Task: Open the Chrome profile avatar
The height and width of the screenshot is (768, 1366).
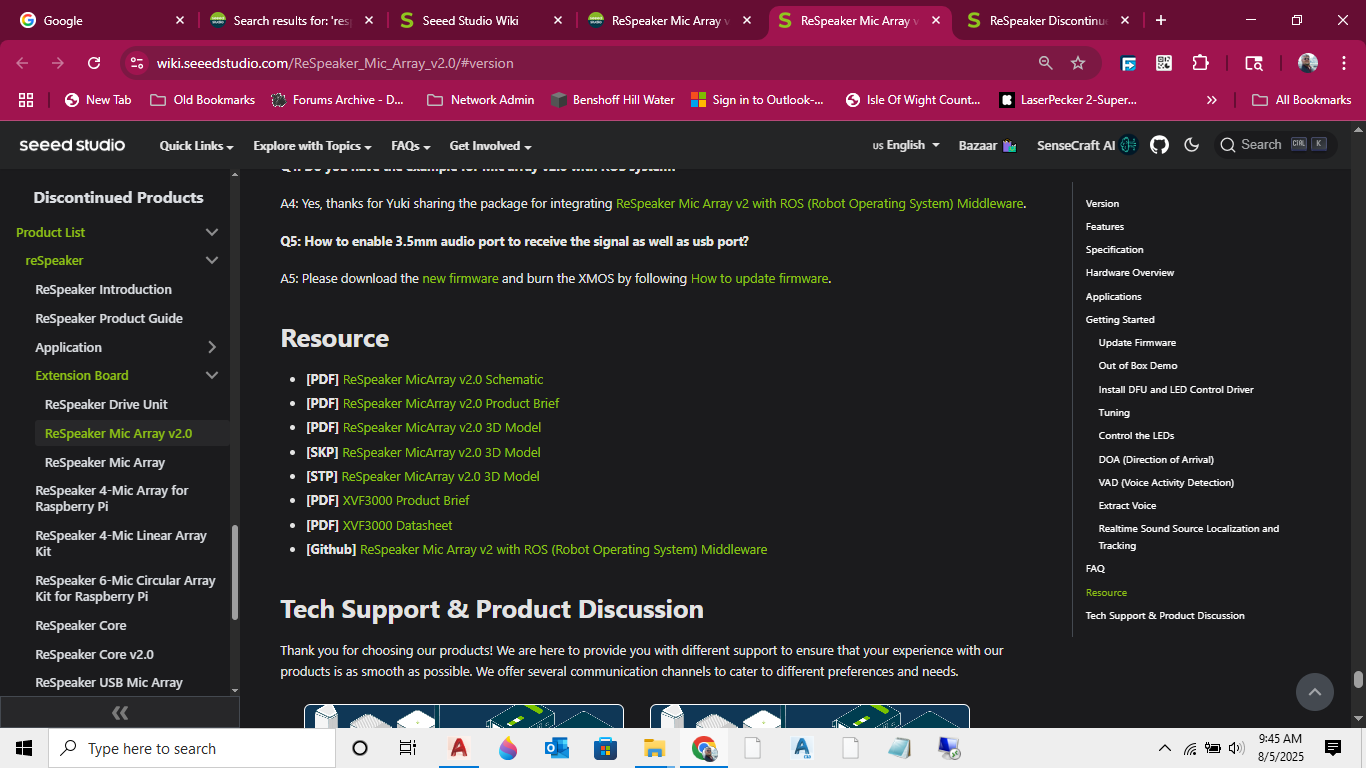Action: 1308,63
